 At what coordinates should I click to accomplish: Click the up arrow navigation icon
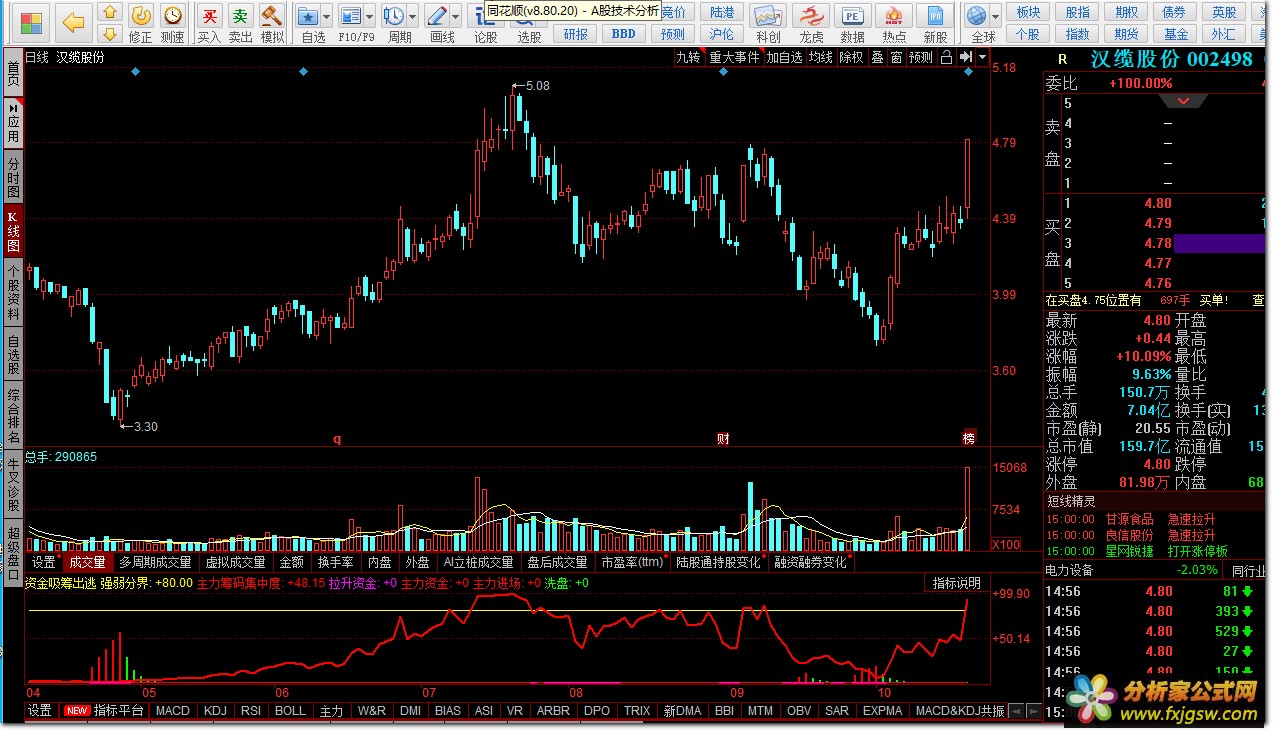tap(110, 13)
